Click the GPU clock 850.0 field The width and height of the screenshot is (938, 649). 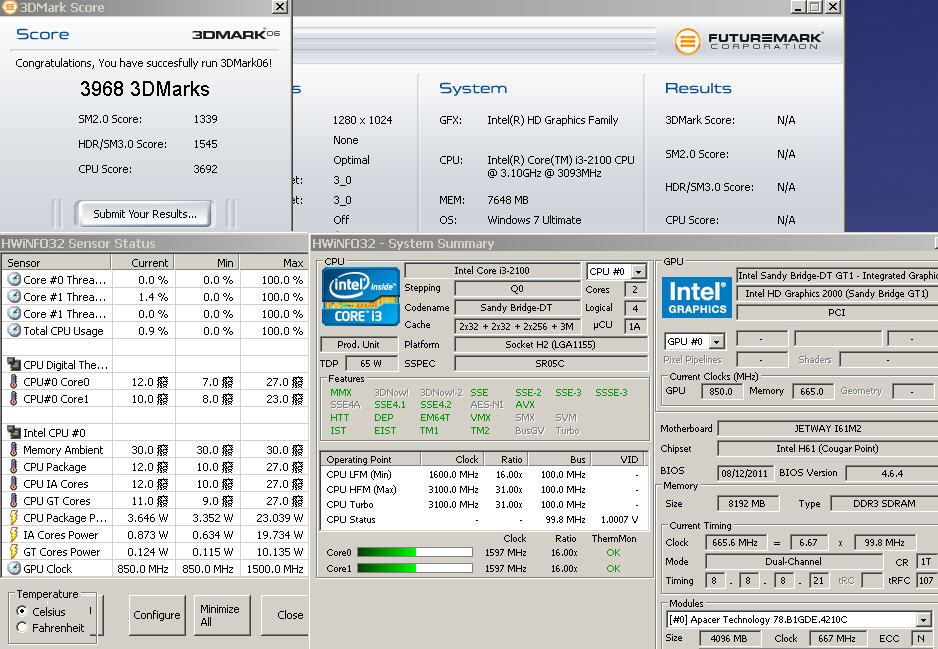coord(721,391)
